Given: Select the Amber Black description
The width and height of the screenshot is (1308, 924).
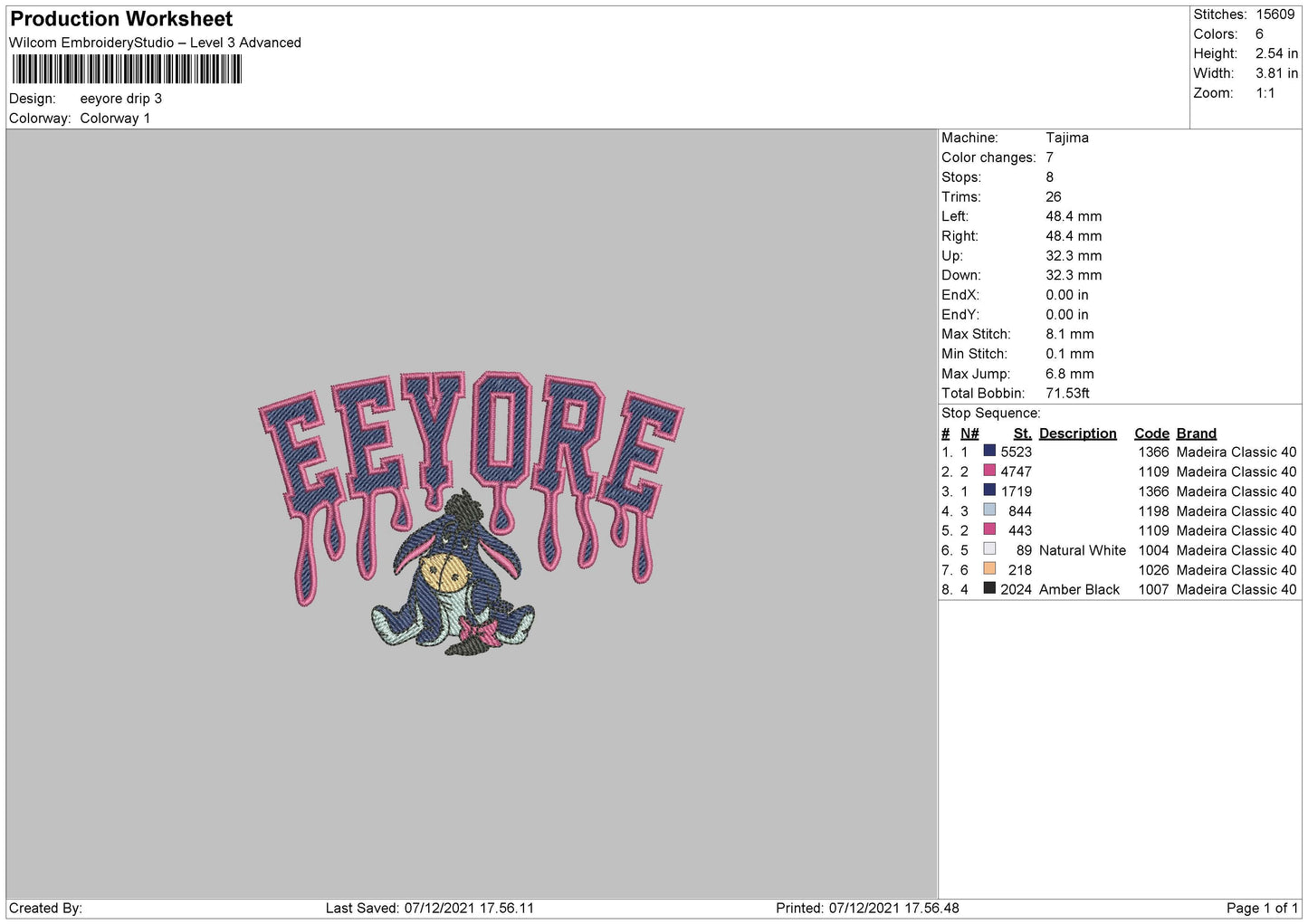Looking at the screenshot, I should [1080, 589].
